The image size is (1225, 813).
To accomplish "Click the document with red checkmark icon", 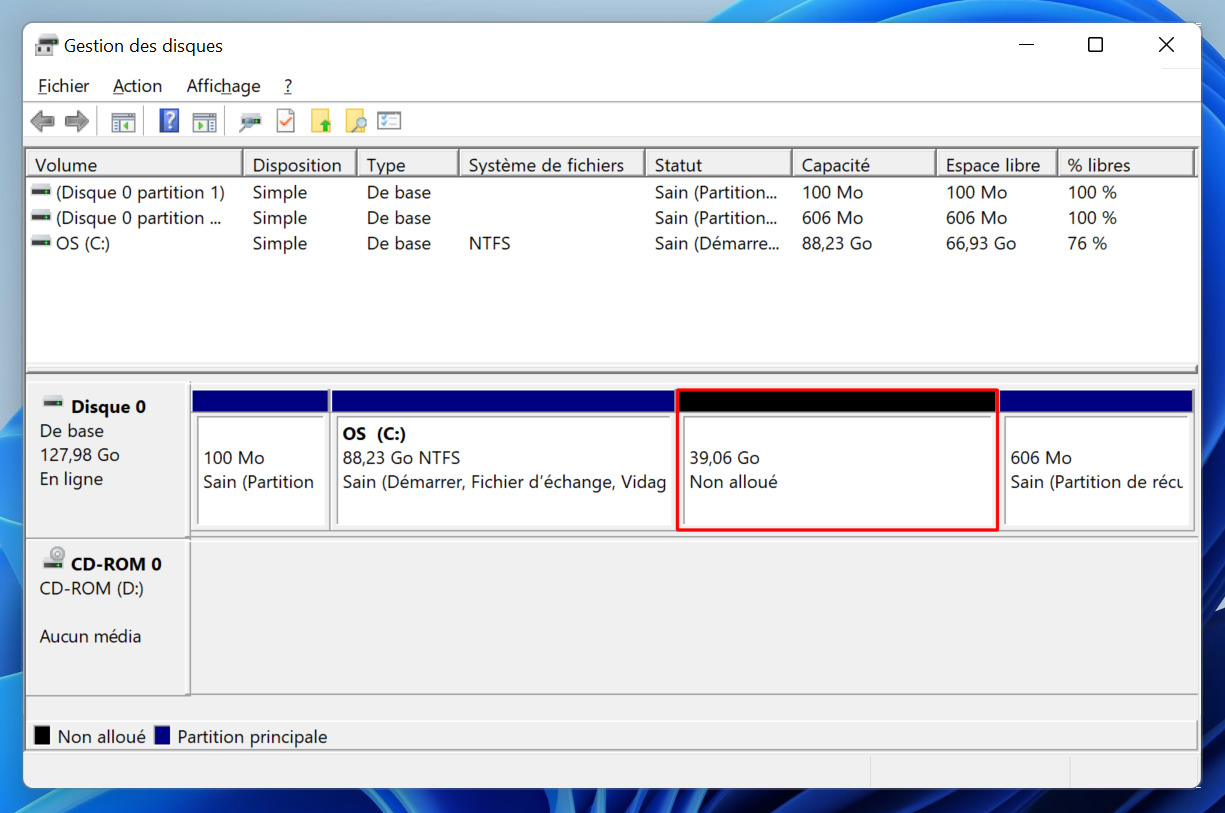I will tap(286, 122).
